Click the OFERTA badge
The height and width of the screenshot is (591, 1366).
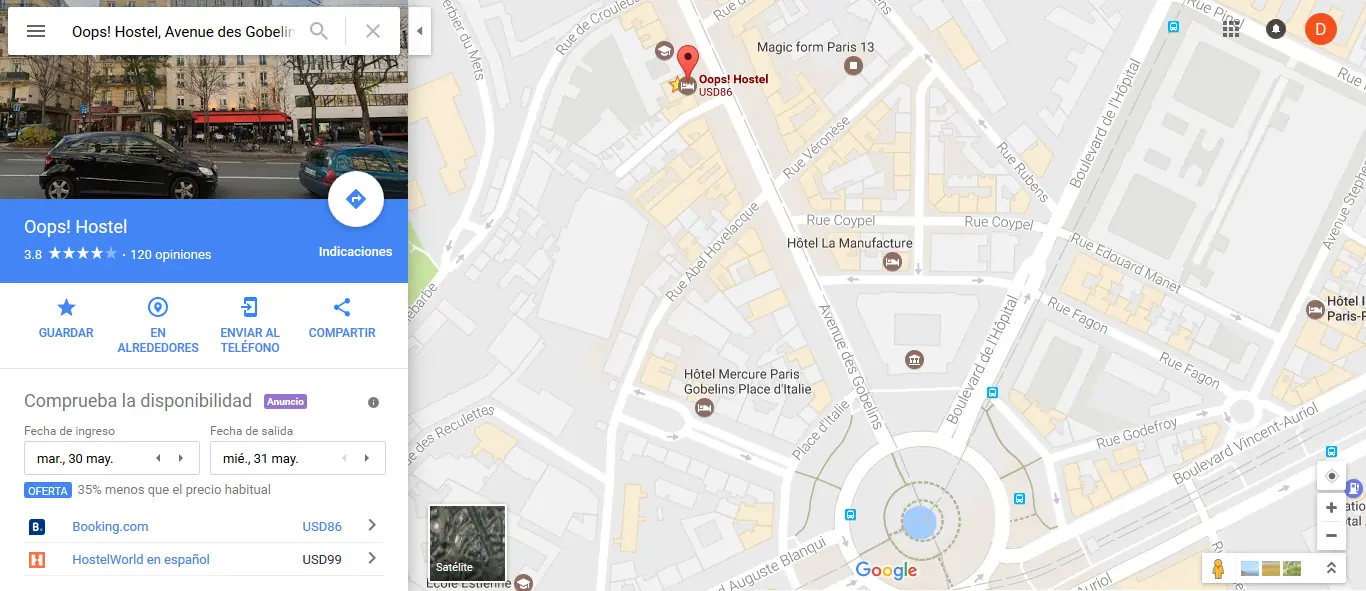[x=48, y=491]
